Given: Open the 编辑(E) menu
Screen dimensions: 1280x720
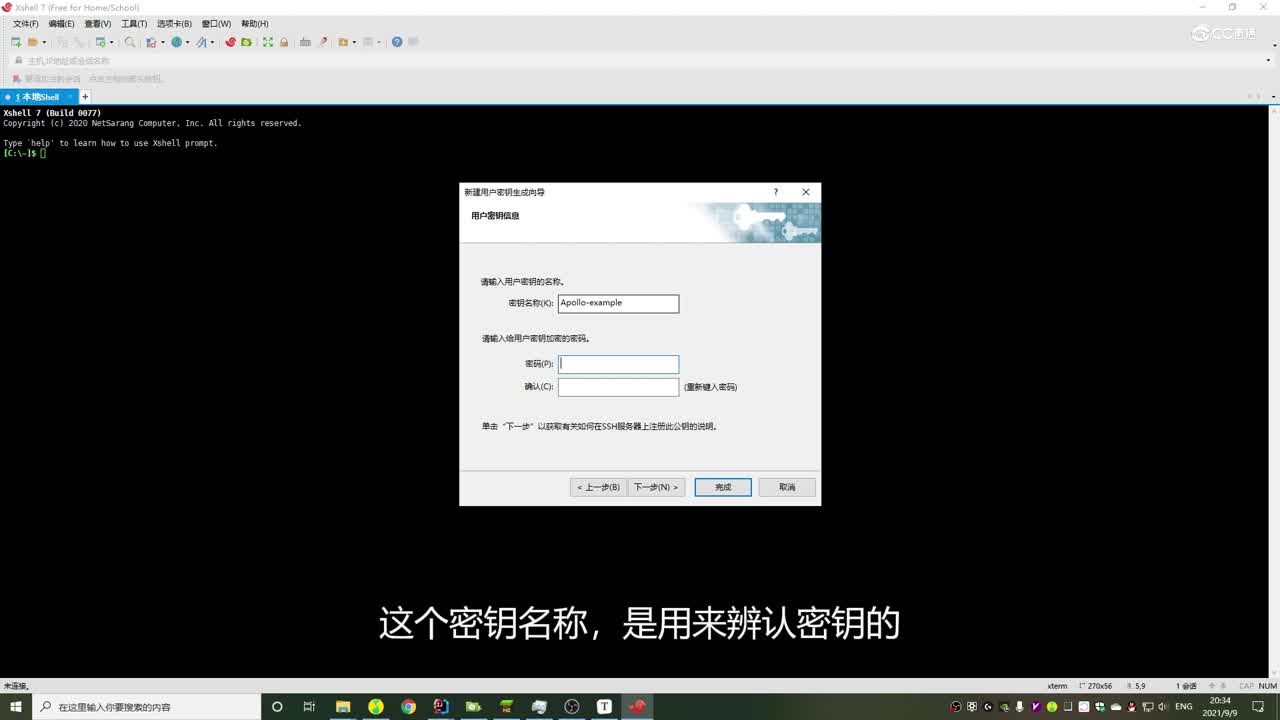Looking at the screenshot, I should pos(61,24).
